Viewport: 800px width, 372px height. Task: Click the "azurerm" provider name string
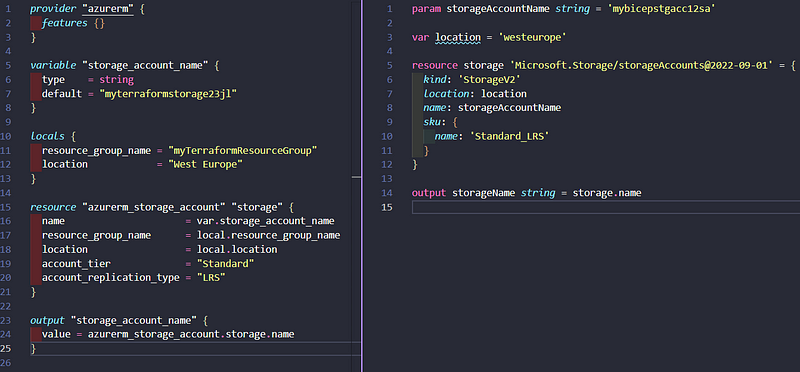pos(108,9)
